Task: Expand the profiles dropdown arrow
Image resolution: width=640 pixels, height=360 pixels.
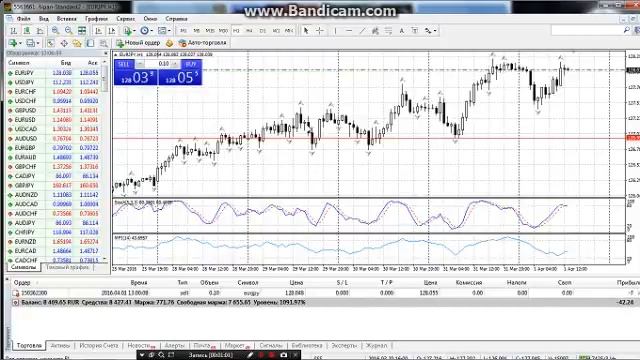Action: tap(38, 43)
